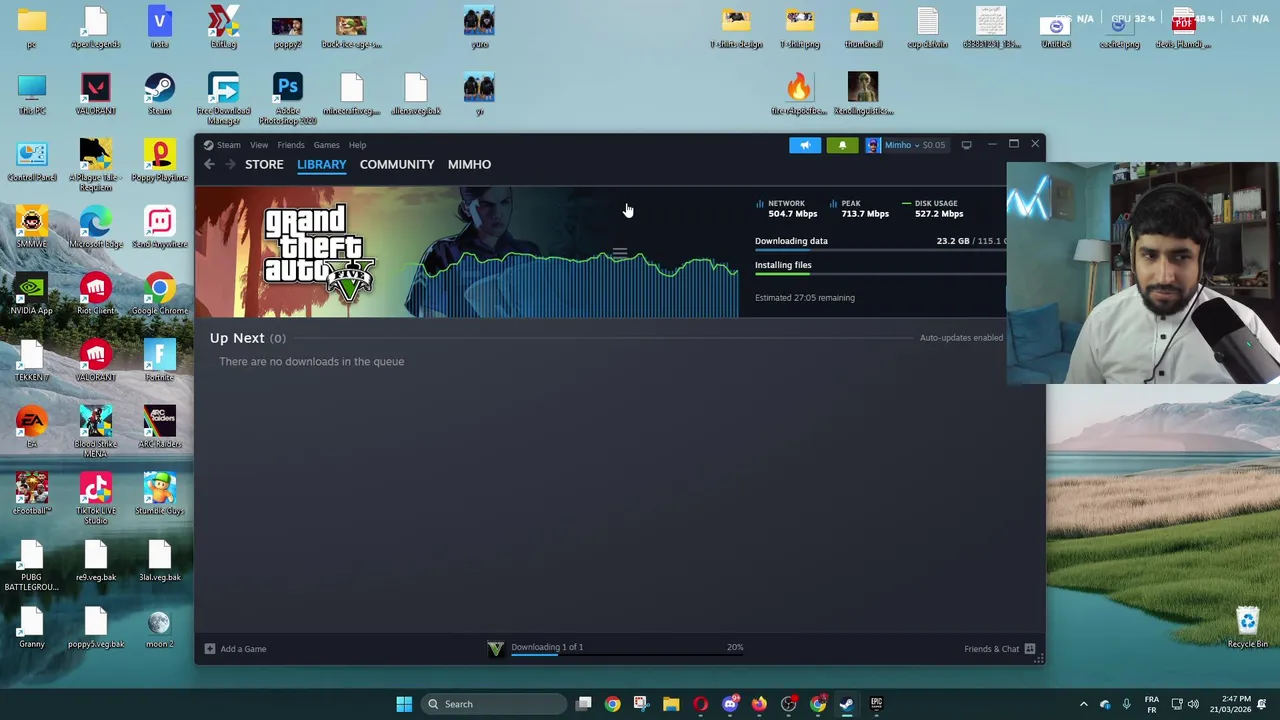Show hidden system tray icons chevron
This screenshot has height=720, width=1280.
click(x=1083, y=704)
